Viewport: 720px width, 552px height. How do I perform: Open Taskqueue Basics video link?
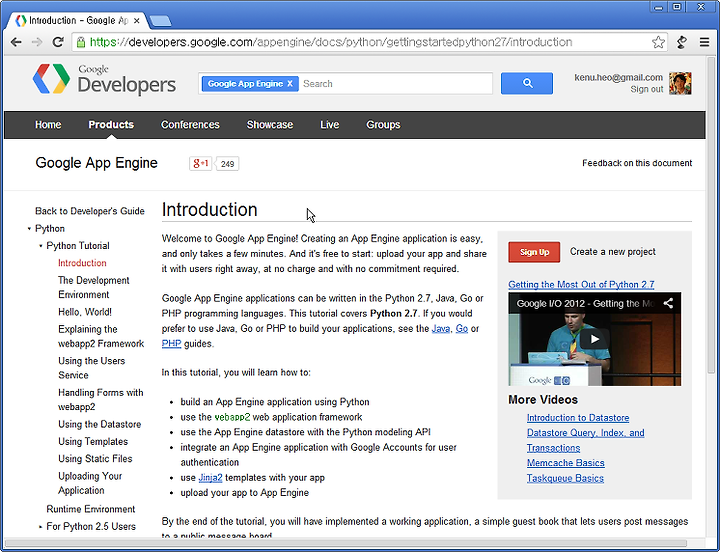click(565, 478)
